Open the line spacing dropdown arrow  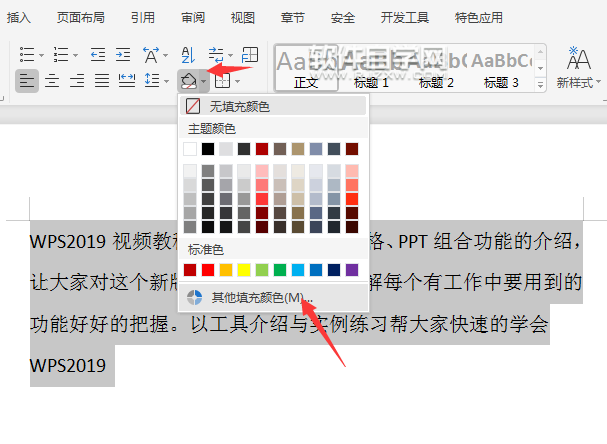pyautogui.click(x=166, y=81)
